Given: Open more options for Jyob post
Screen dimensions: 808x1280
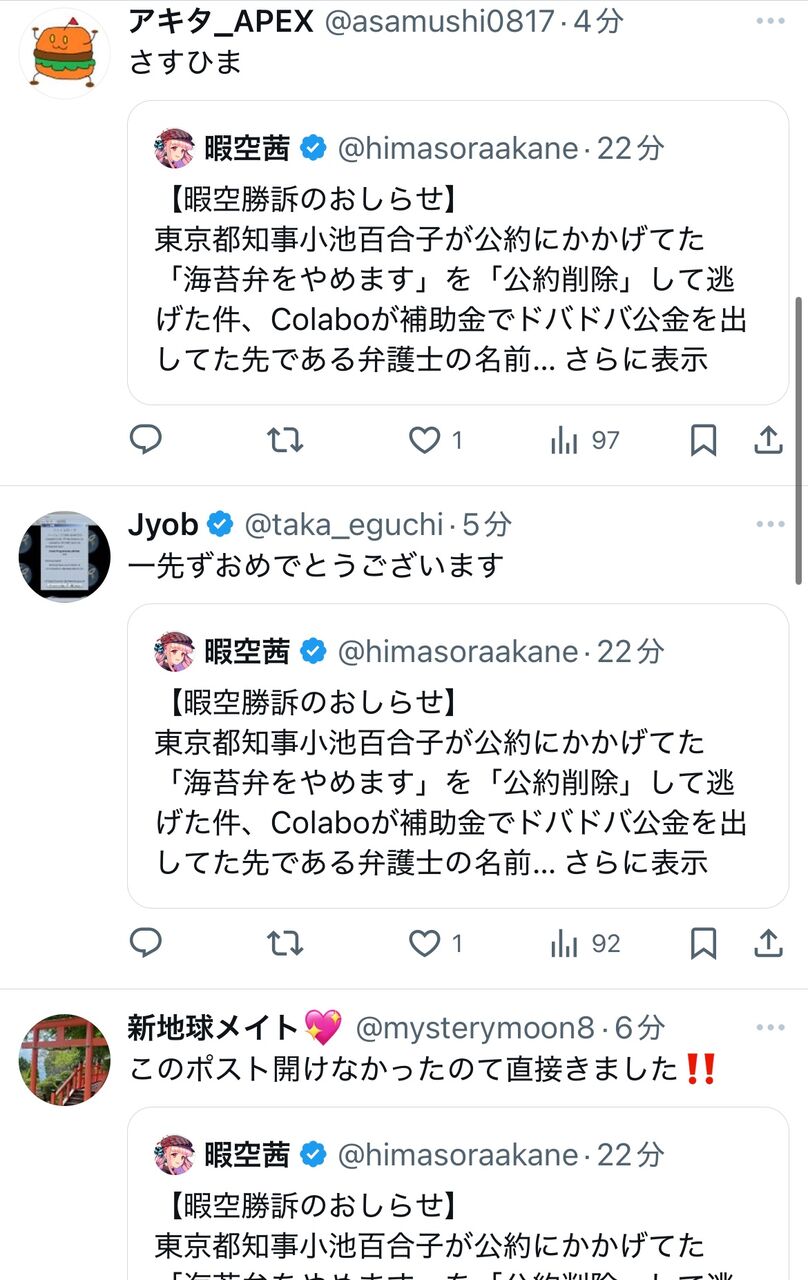Looking at the screenshot, I should 770,524.
